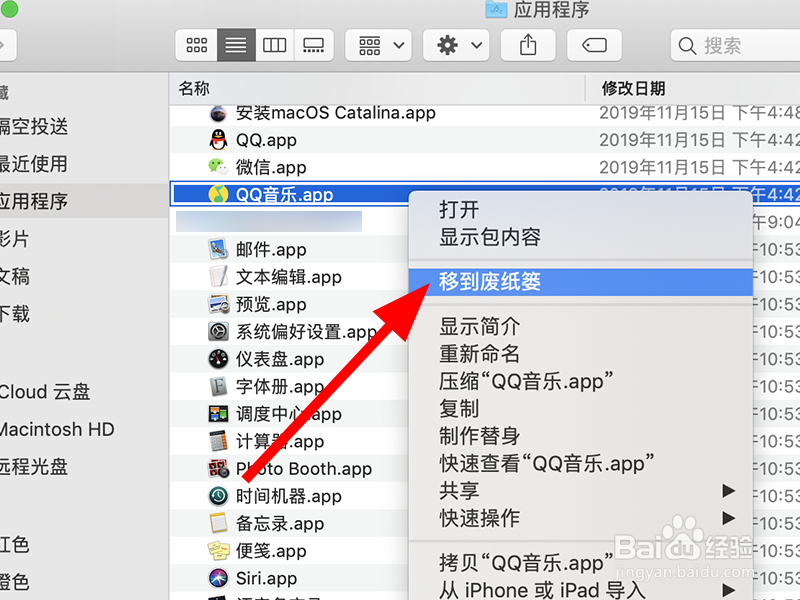Viewport: 800px width, 600px height.
Task: Select the 橙色 tag in the sidebar
Action: coord(84,582)
